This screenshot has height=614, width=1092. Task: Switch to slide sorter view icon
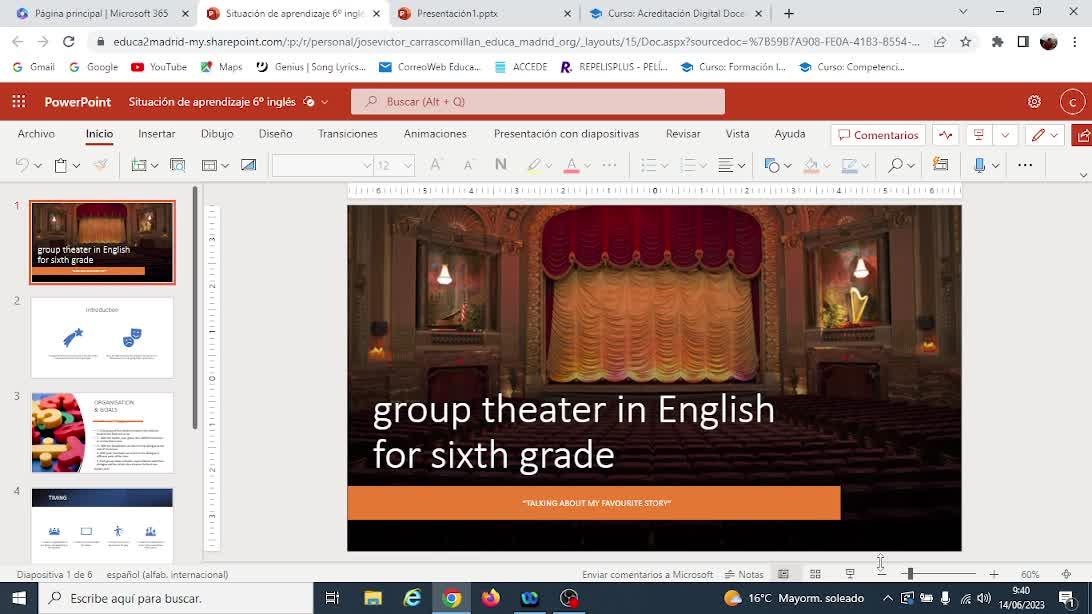pyautogui.click(x=815, y=574)
